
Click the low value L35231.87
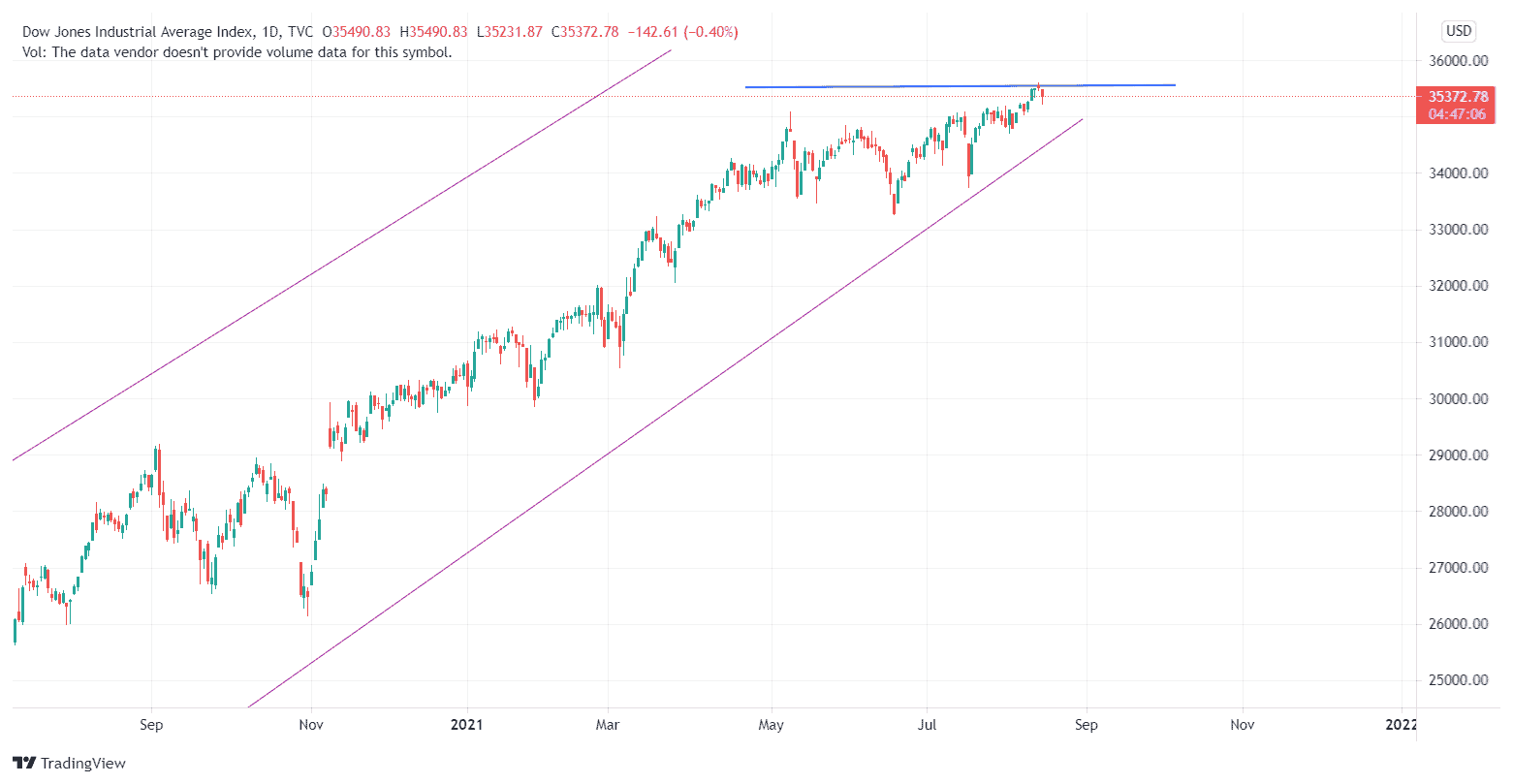[x=512, y=32]
